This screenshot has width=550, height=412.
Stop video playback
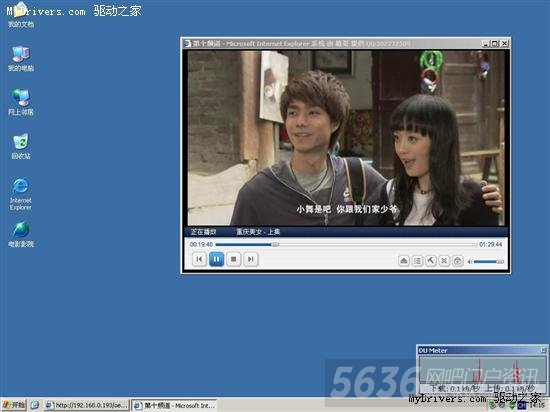pos(234,259)
